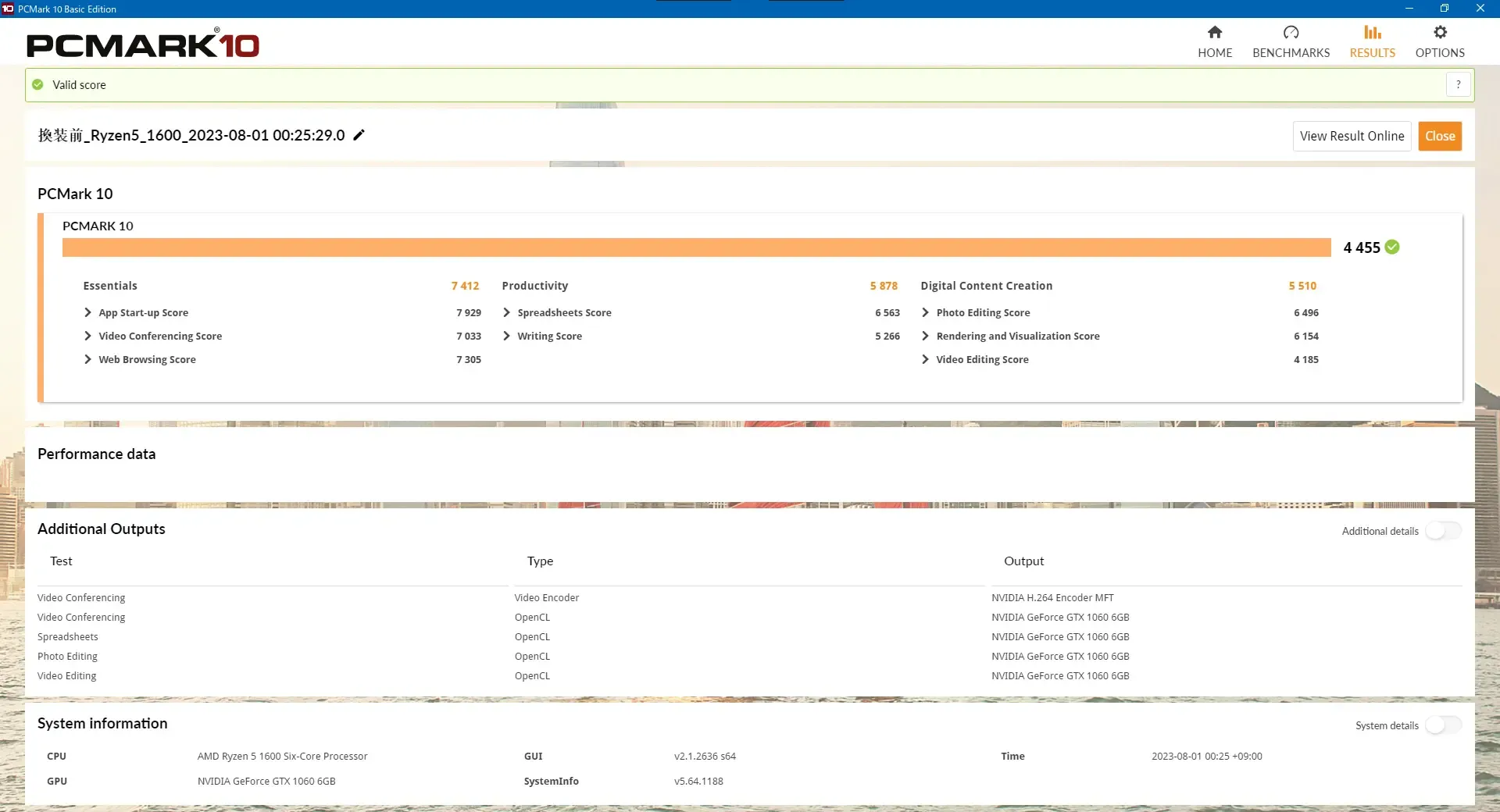The width and height of the screenshot is (1500, 812).
Task: Enable the Additional details toggle
Action: 1442,531
